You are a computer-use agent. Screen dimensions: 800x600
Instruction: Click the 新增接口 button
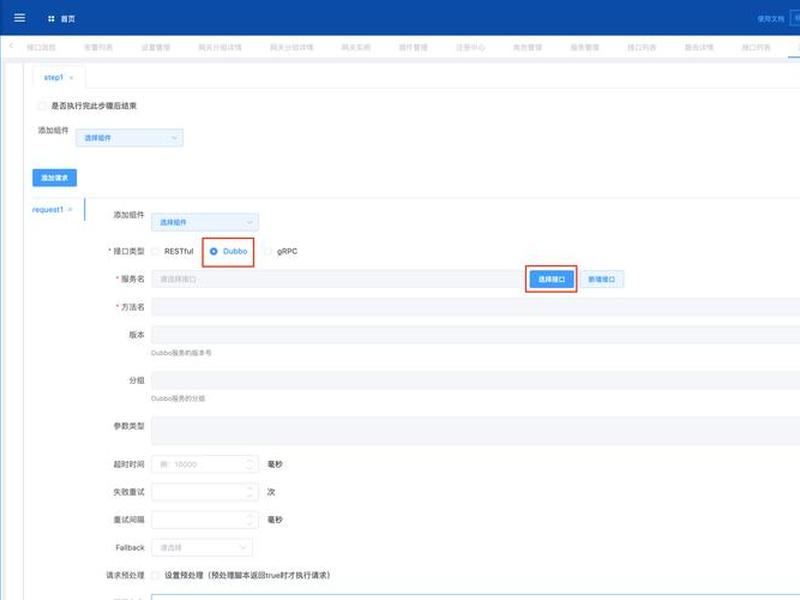(602, 279)
